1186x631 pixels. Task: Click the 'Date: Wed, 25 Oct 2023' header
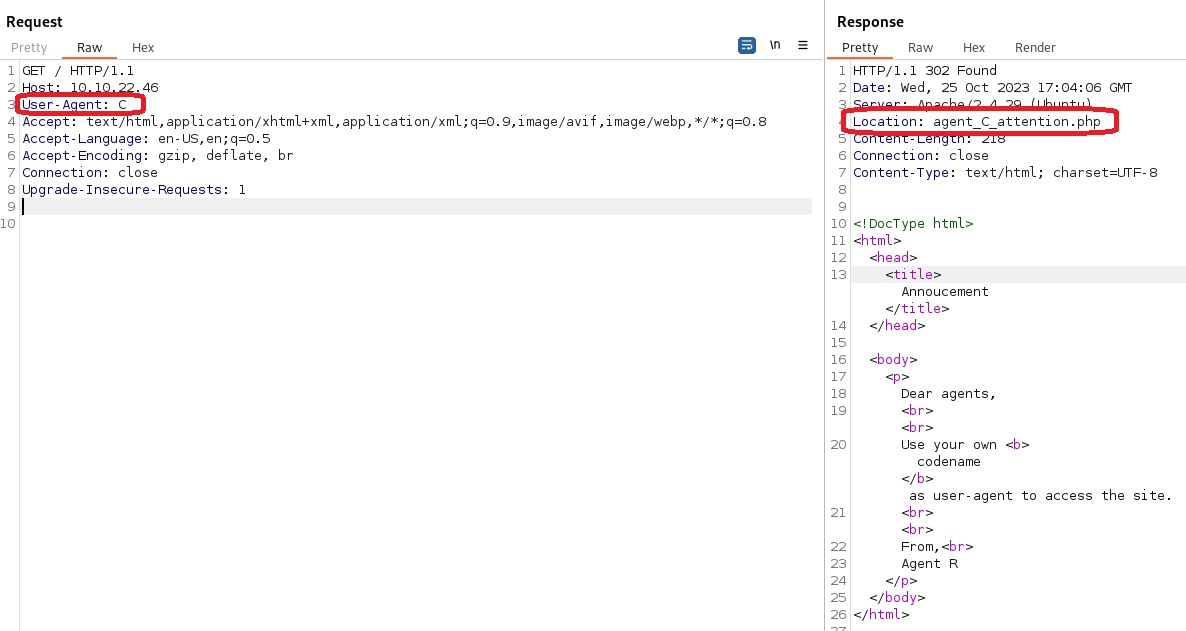992,88
